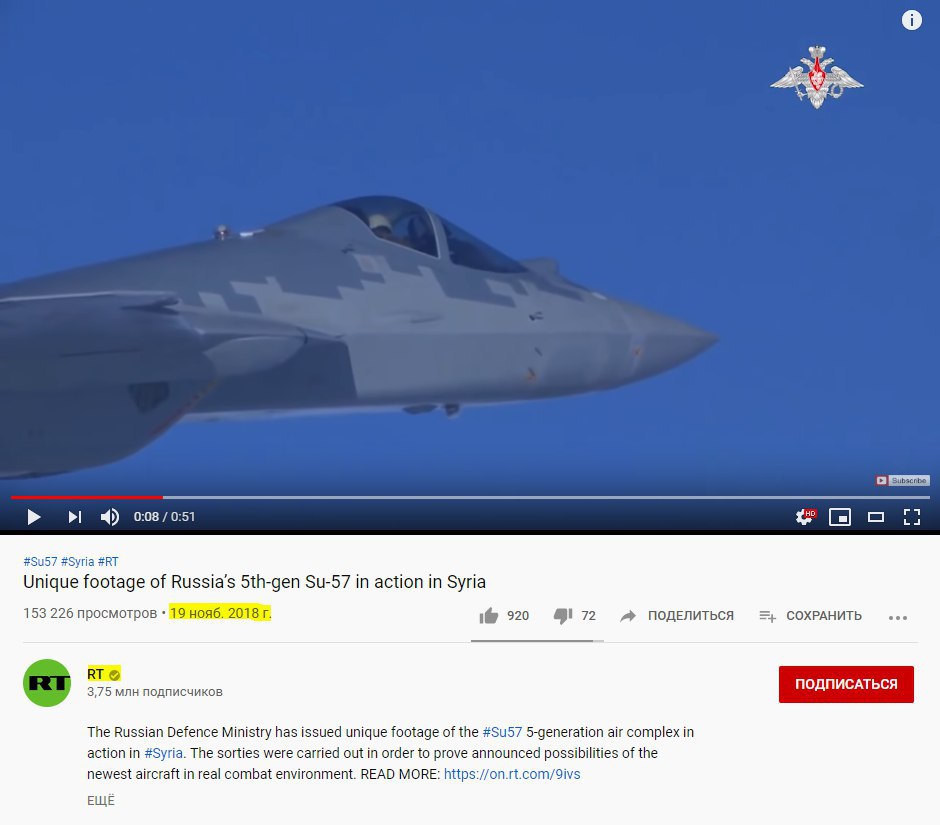Subscribe using the ПОДПИСАТЬСЯ button
The height and width of the screenshot is (825, 940).
click(x=846, y=684)
